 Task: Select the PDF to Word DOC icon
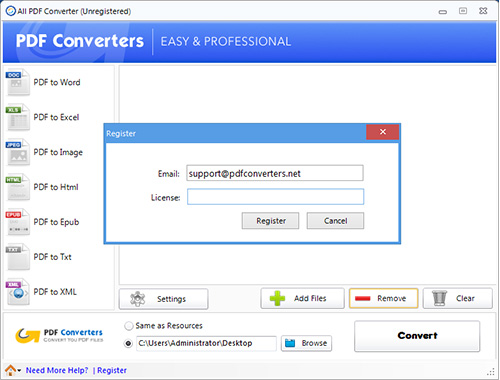(x=18, y=82)
